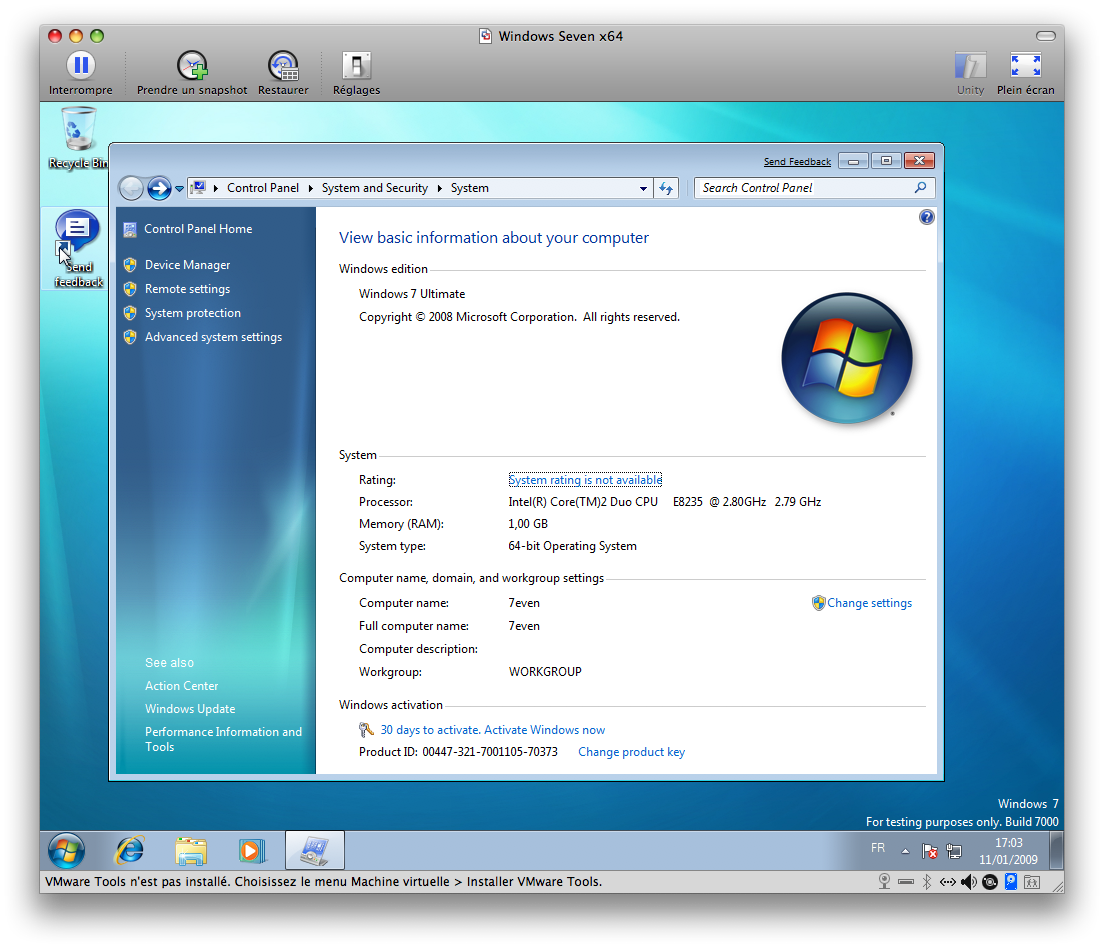Viewport: 1104px width, 948px height.
Task: Click the Control Panel breadcrumb
Action: click(x=263, y=188)
